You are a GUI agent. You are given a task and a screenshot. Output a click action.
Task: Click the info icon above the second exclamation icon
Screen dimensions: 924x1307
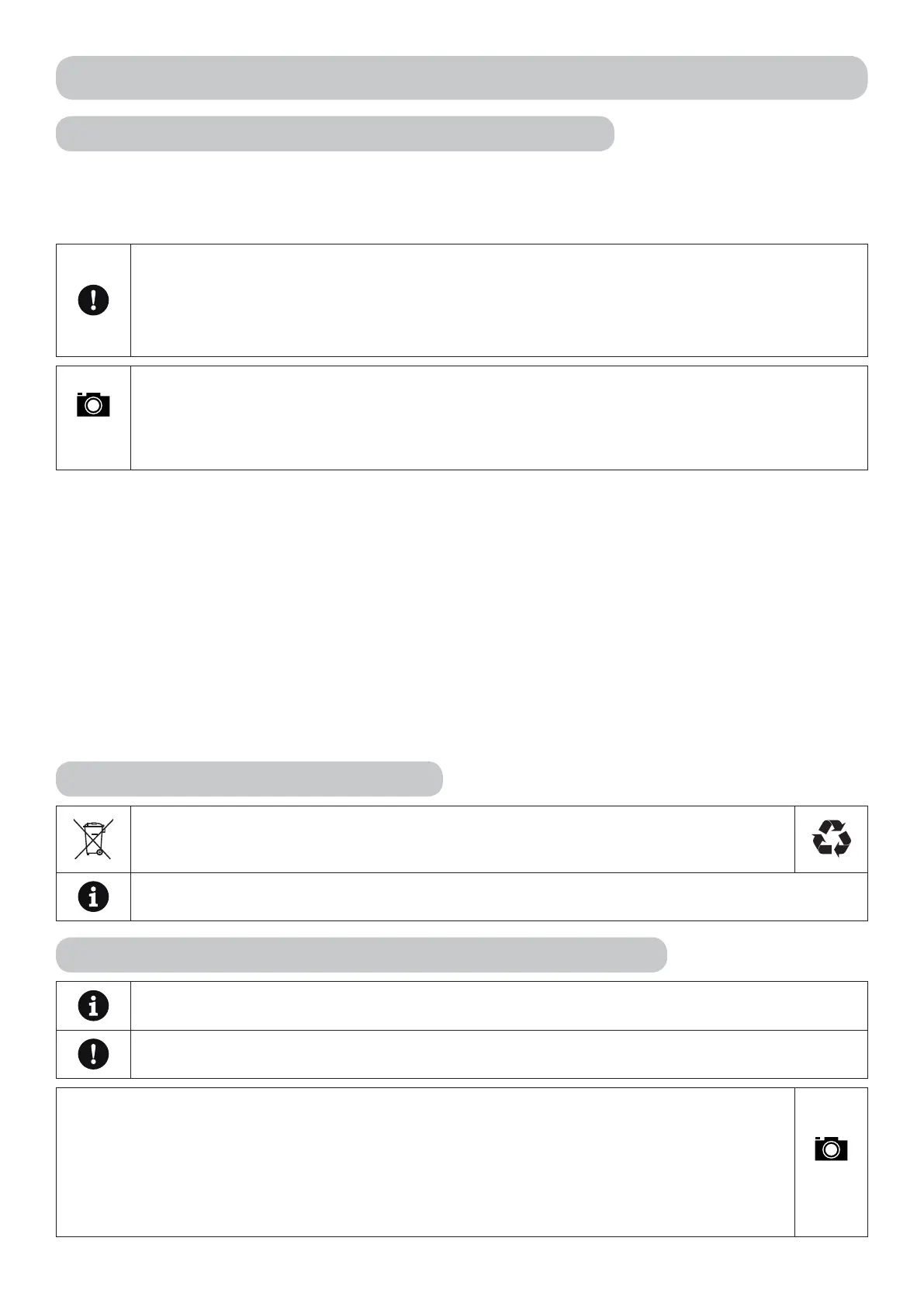coord(93,1006)
